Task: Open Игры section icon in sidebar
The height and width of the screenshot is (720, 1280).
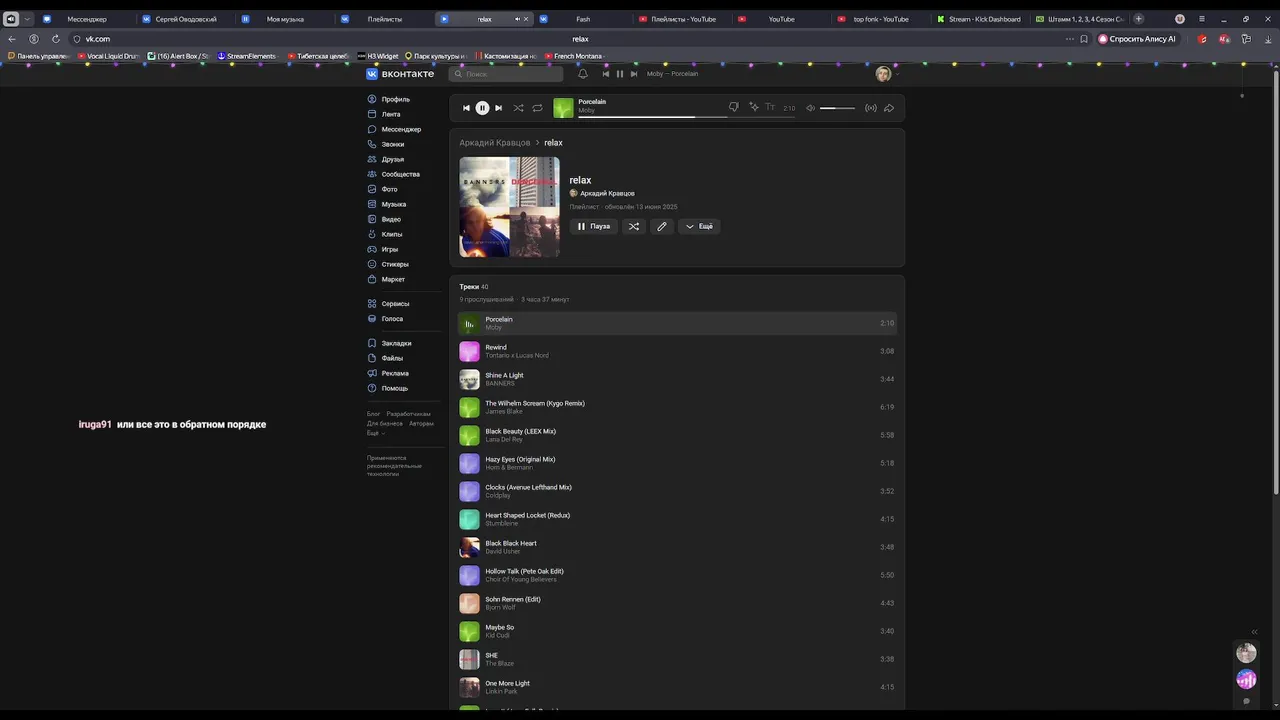Action: 372,249
